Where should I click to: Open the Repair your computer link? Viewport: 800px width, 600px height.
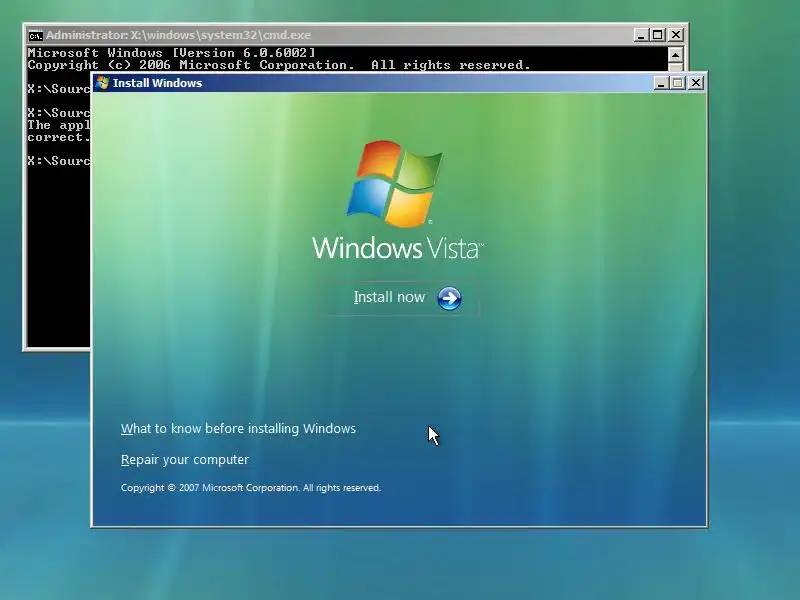[x=185, y=460]
